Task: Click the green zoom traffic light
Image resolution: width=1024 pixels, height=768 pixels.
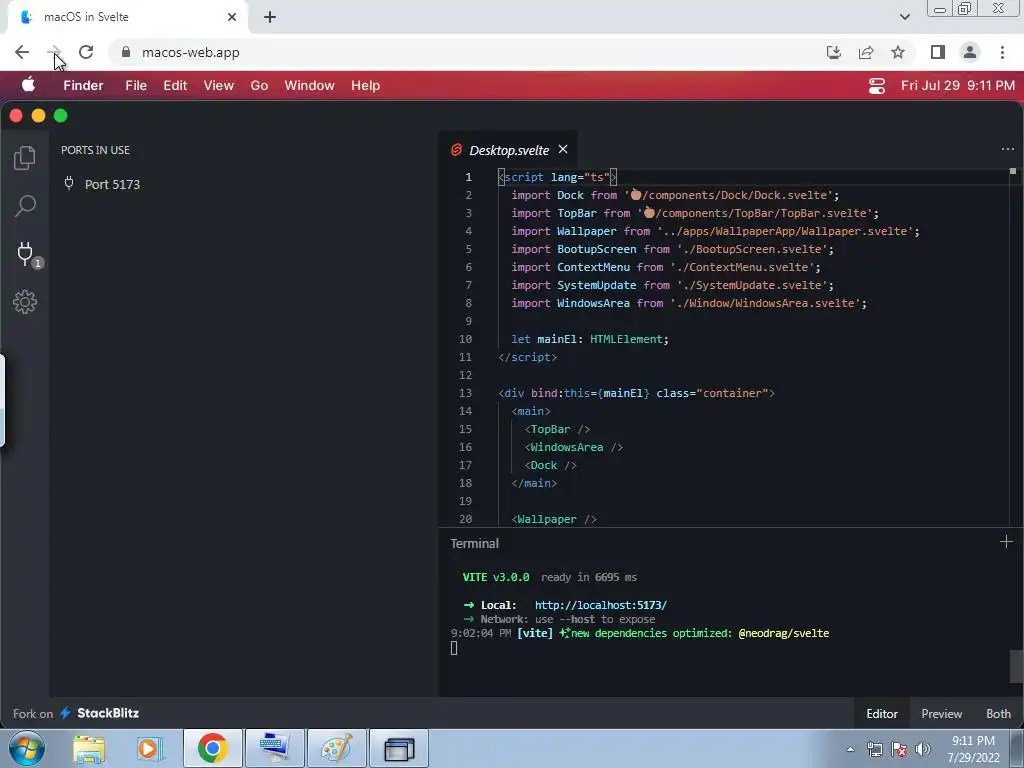Action: point(61,116)
